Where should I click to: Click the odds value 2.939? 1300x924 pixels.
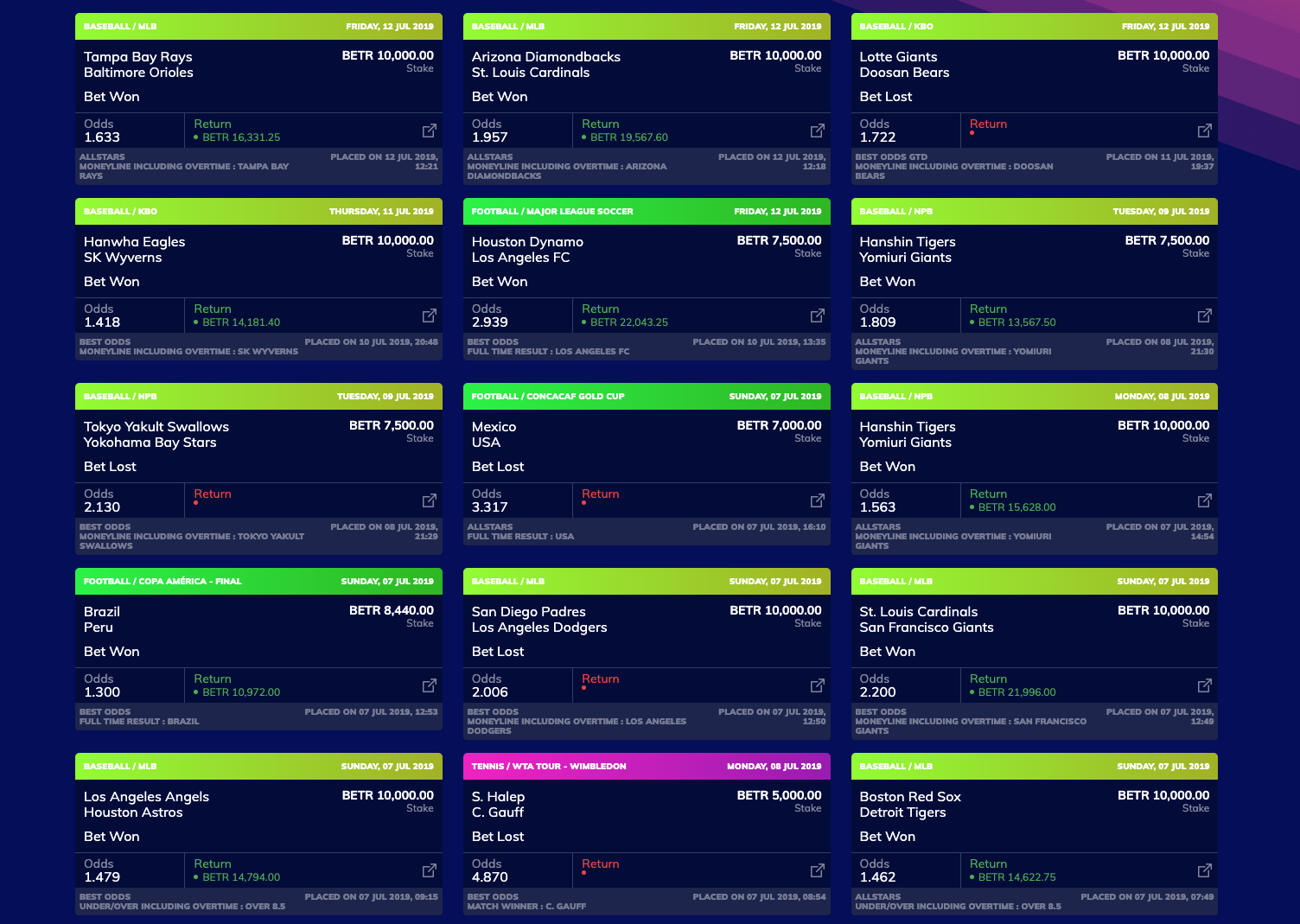click(490, 322)
